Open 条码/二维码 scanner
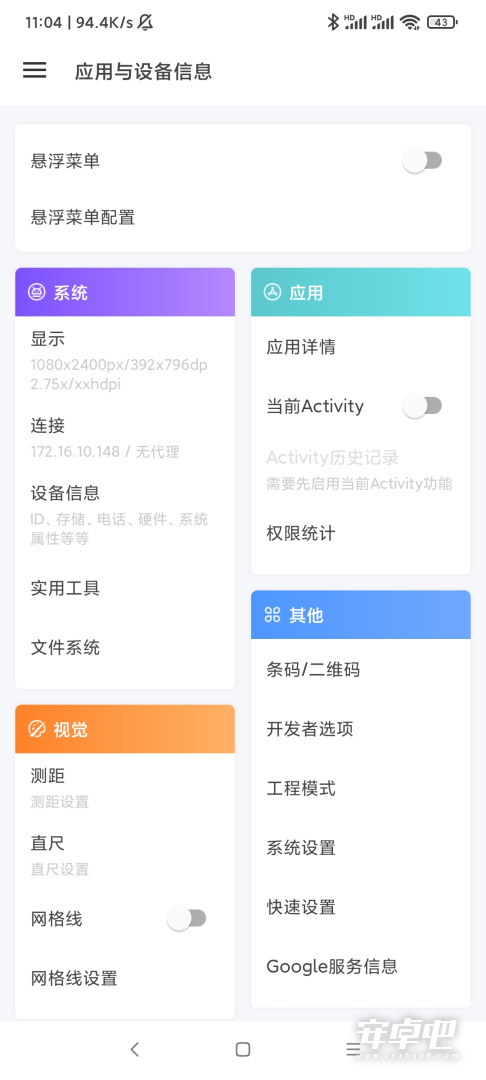Image resolution: width=486 pixels, height=1080 pixels. [361, 669]
